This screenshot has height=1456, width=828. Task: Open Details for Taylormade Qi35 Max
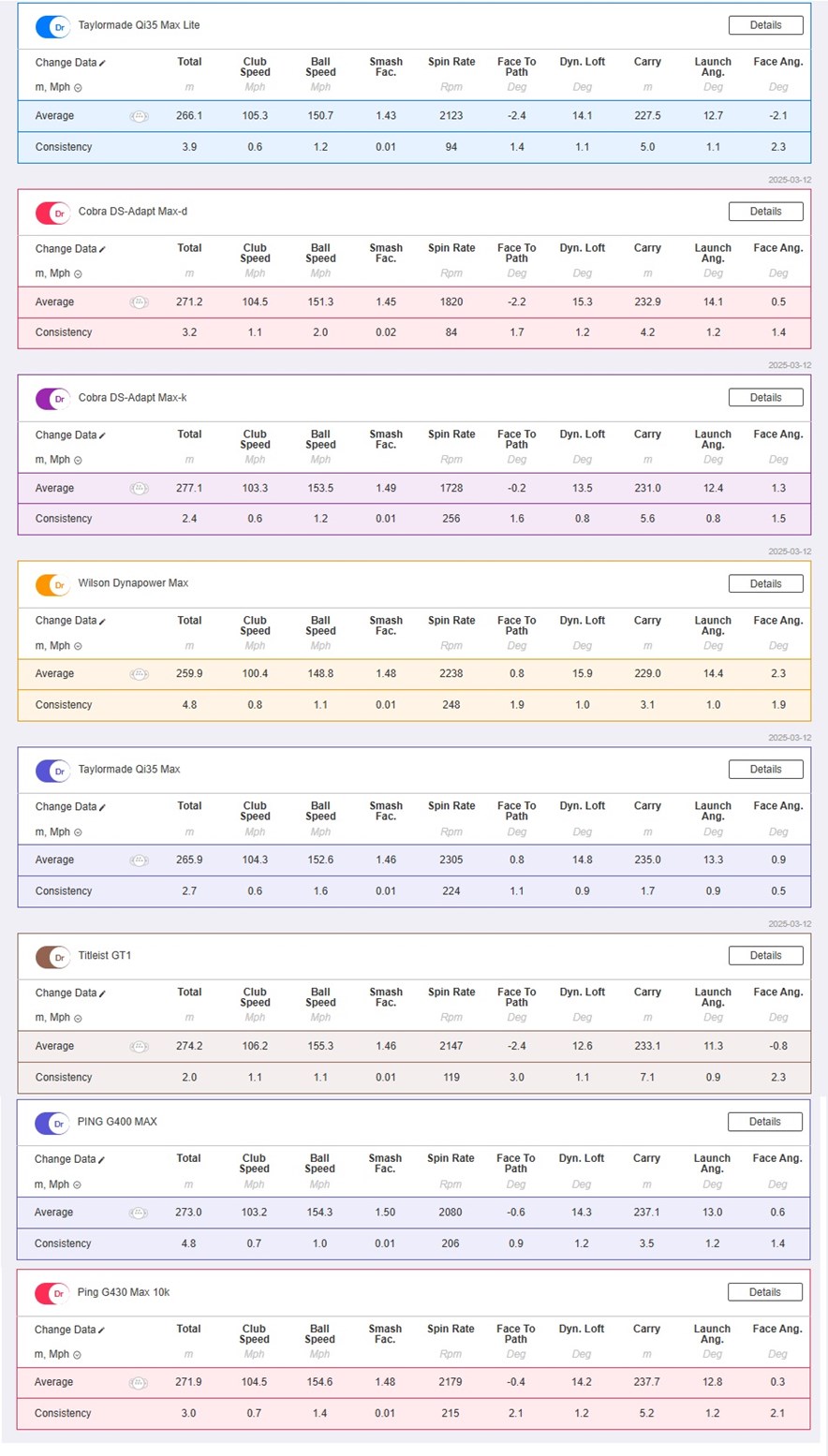tap(765, 770)
